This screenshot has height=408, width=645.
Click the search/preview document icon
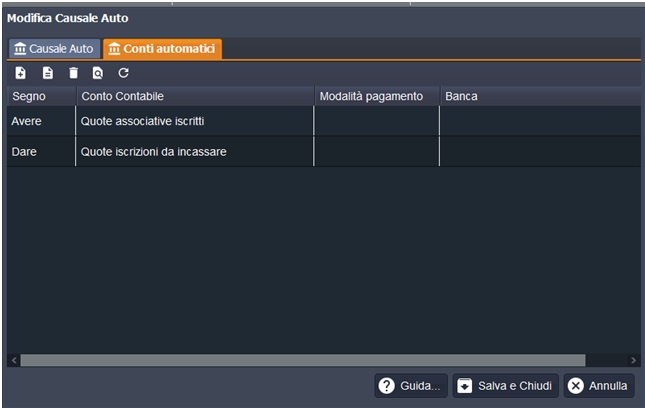(98, 73)
